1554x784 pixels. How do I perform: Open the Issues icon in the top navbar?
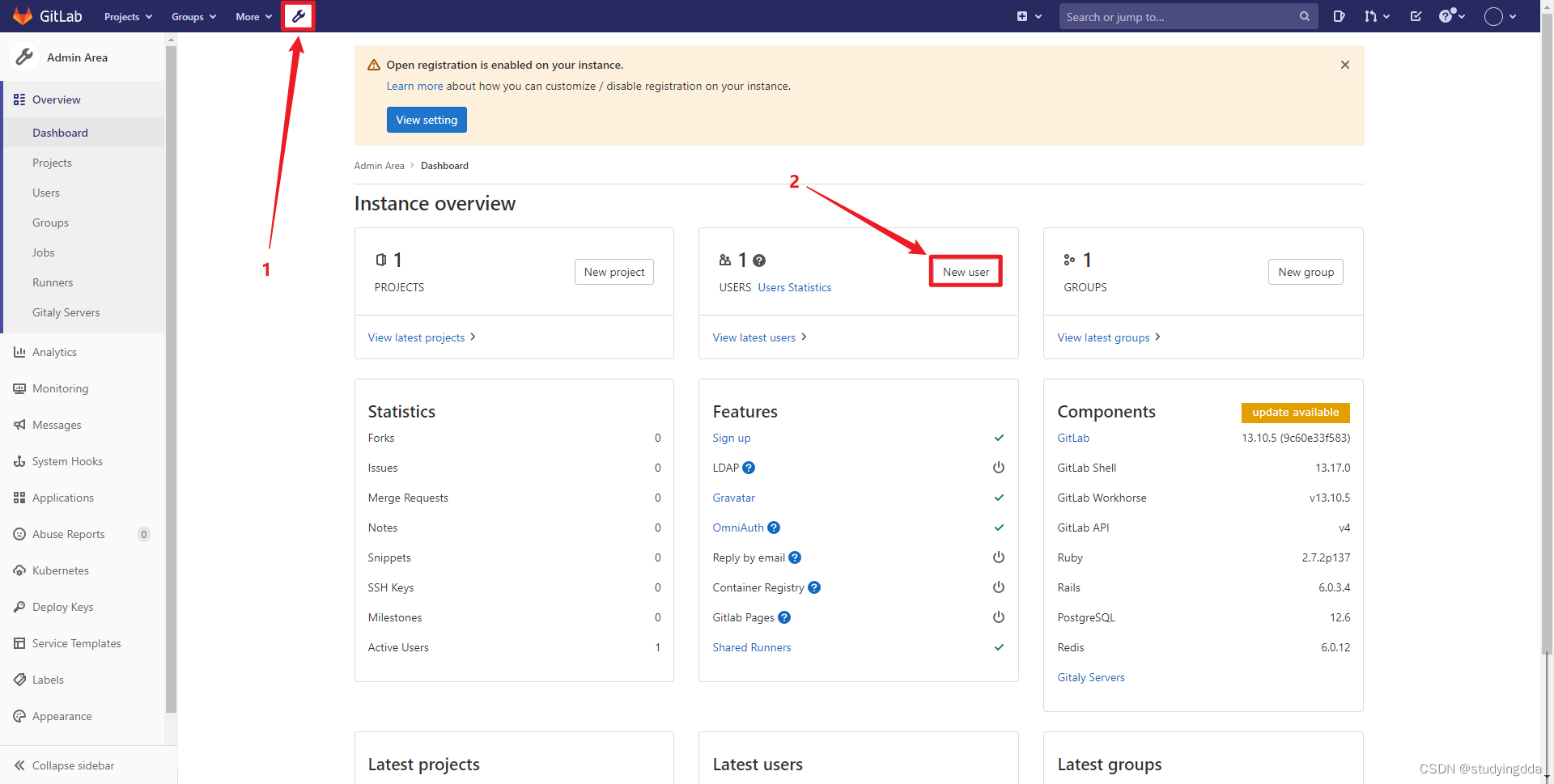click(1340, 16)
